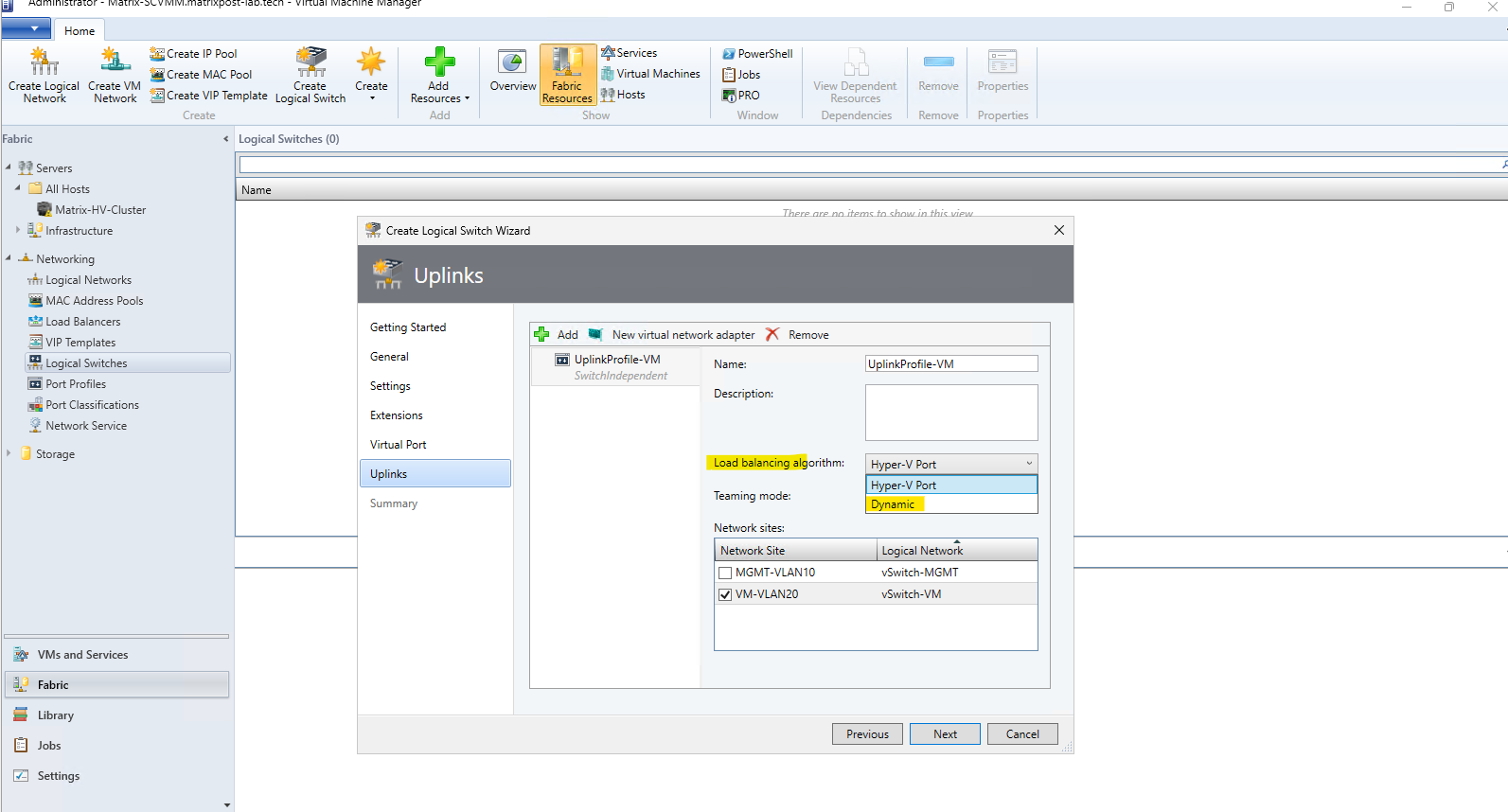
Task: Switch to the VMs and Services workspace
Action: 117,655
